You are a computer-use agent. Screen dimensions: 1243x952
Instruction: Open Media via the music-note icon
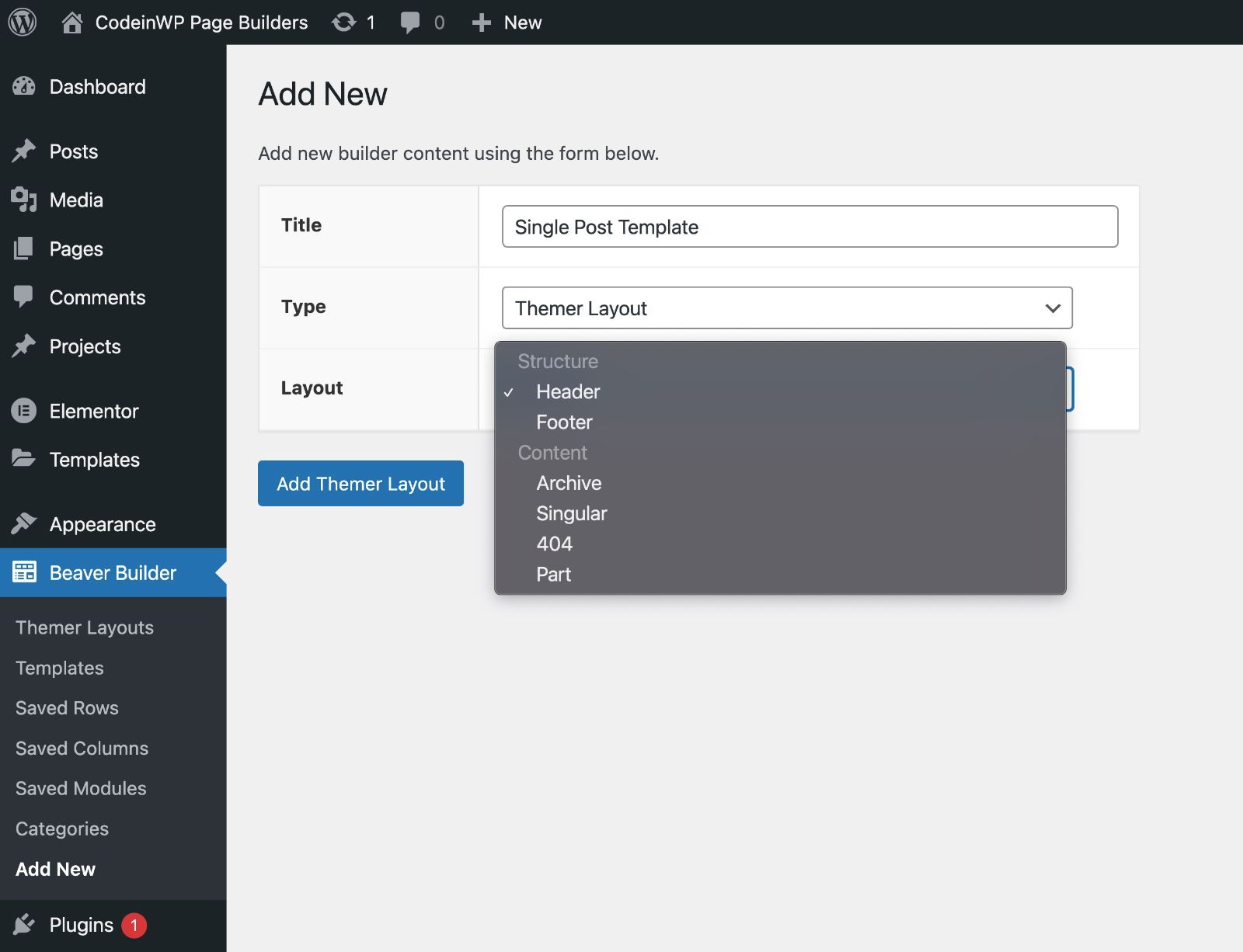pyautogui.click(x=24, y=200)
